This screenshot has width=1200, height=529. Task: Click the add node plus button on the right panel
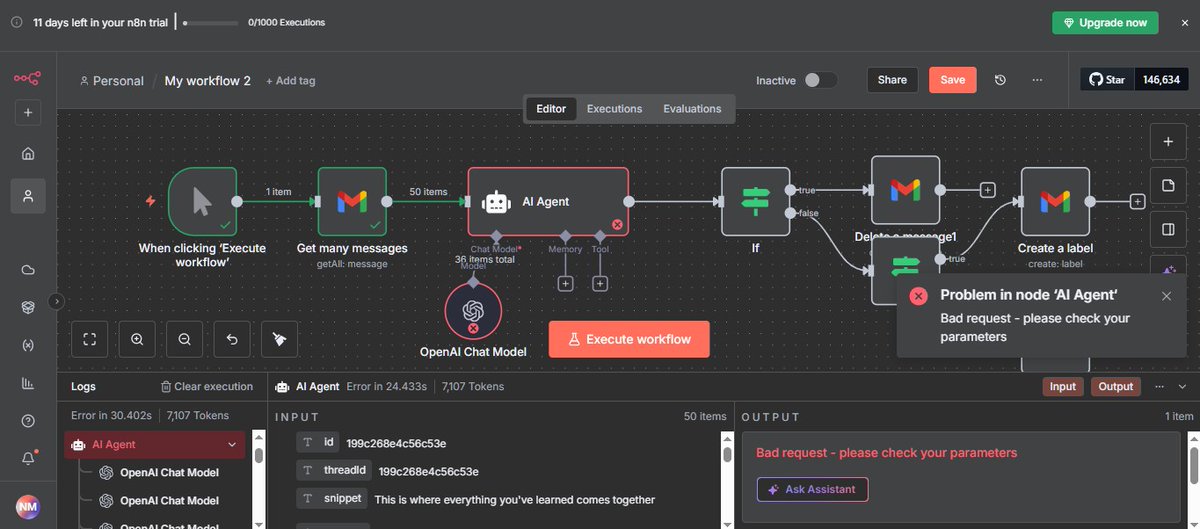1168,141
